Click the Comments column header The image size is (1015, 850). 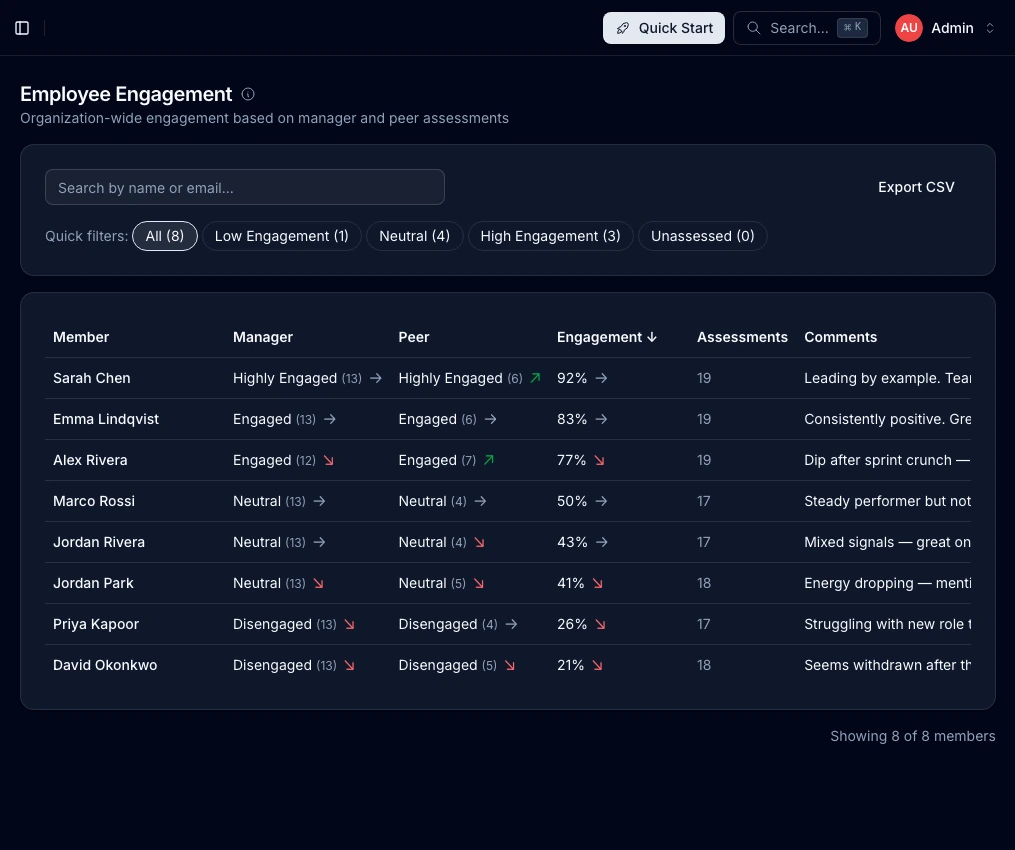coord(840,337)
